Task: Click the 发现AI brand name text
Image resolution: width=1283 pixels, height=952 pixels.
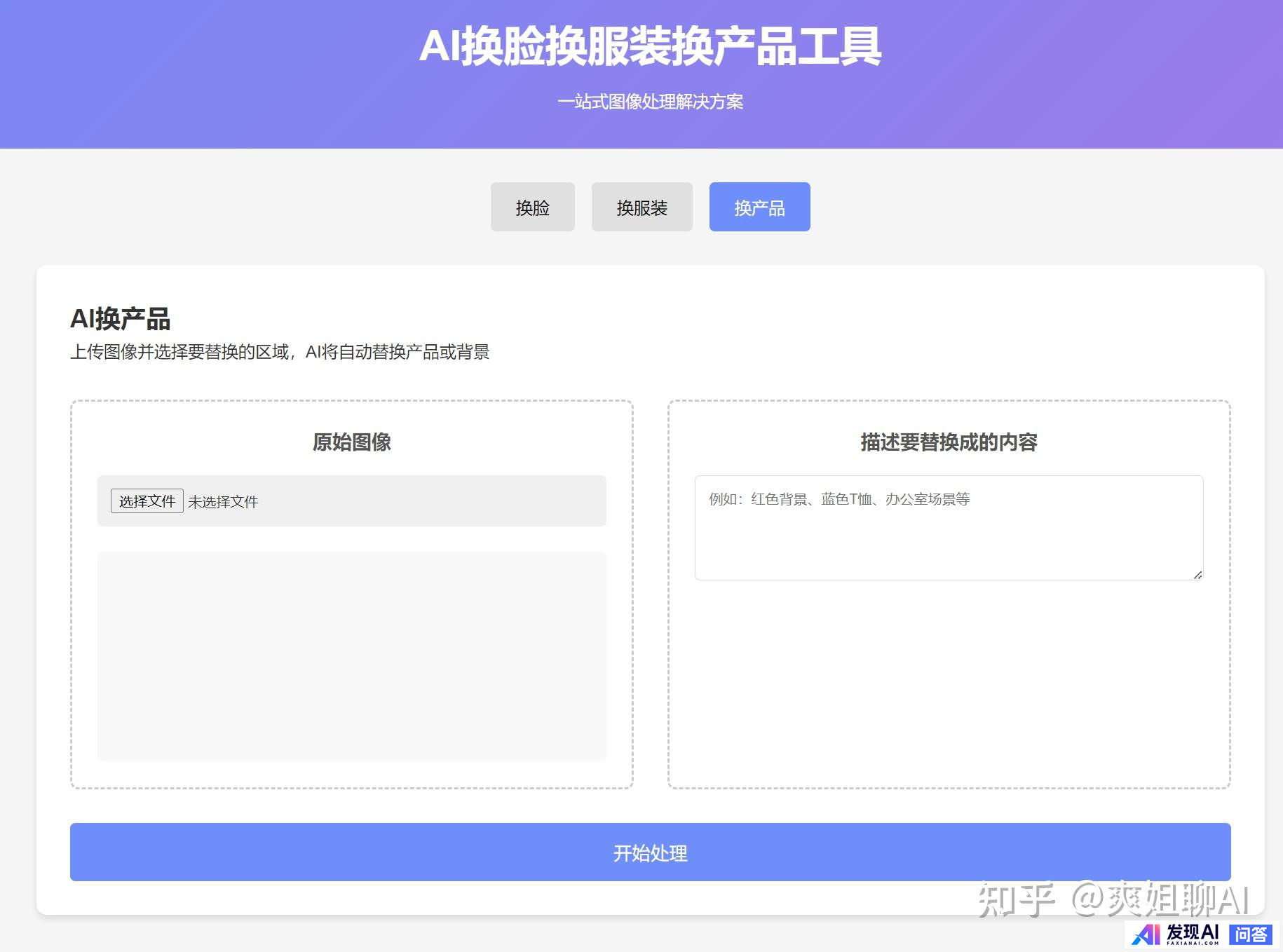Action: (1193, 932)
